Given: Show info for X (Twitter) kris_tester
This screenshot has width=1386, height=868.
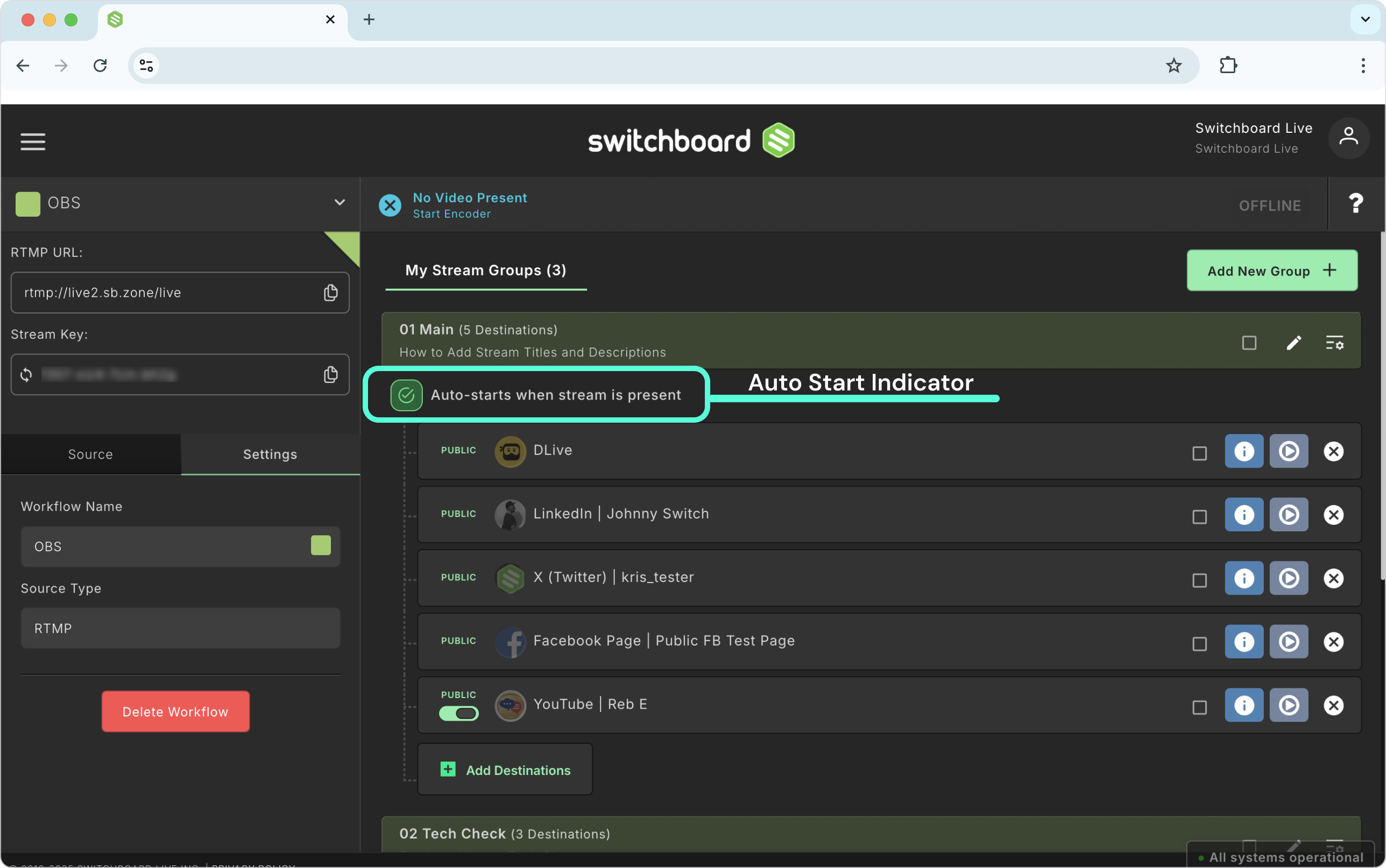Looking at the screenshot, I should point(1243,578).
